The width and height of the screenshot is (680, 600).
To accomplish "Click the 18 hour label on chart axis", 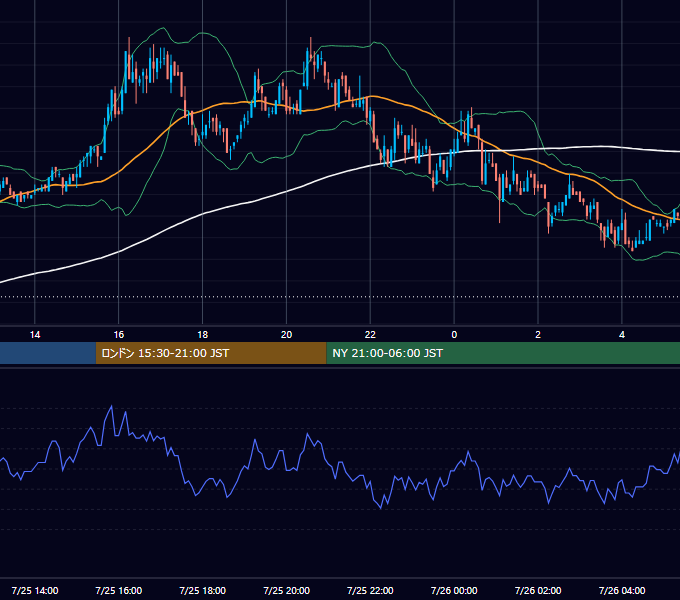I will point(203,335).
